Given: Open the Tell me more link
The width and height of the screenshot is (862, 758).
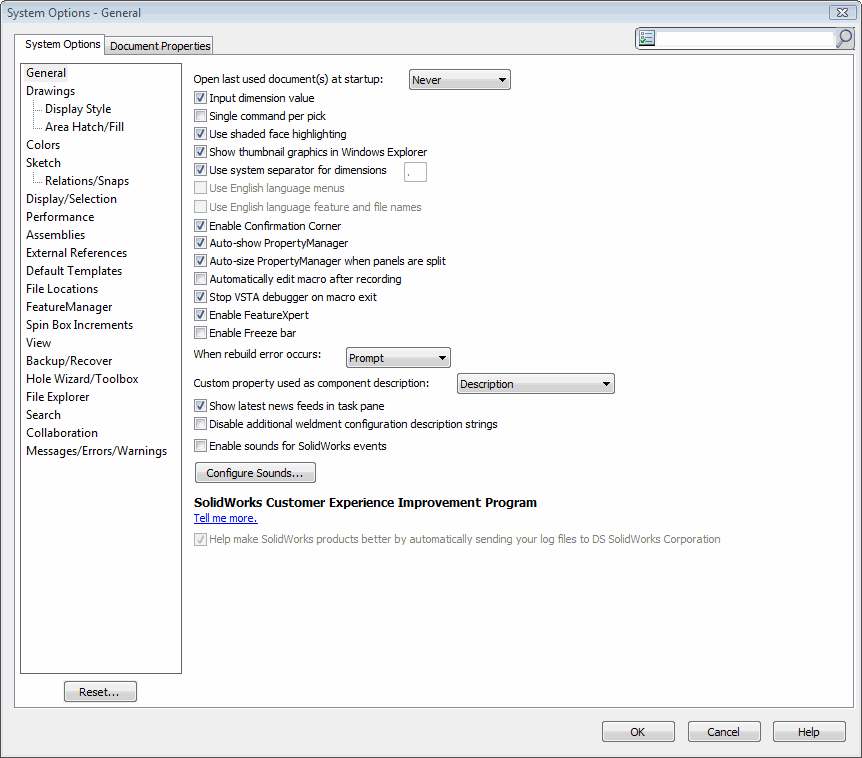Looking at the screenshot, I should (225, 518).
